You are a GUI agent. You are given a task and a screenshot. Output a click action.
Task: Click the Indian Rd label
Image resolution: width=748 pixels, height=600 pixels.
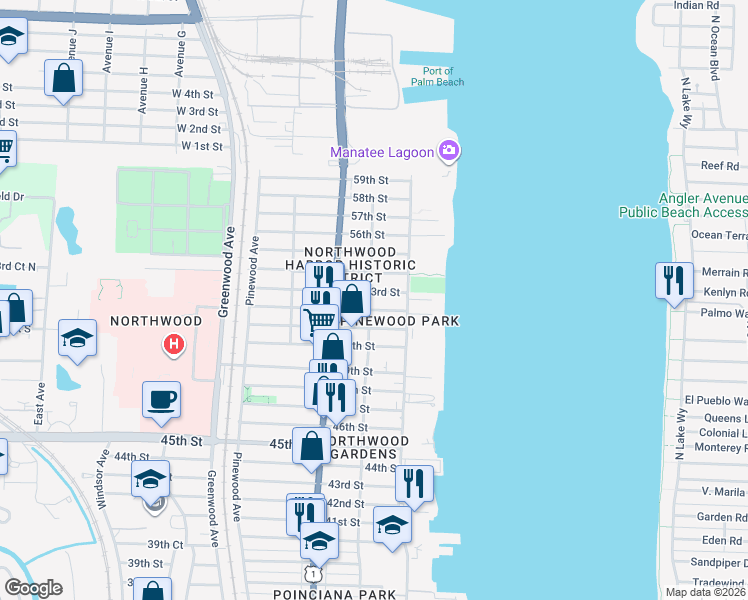696,5
